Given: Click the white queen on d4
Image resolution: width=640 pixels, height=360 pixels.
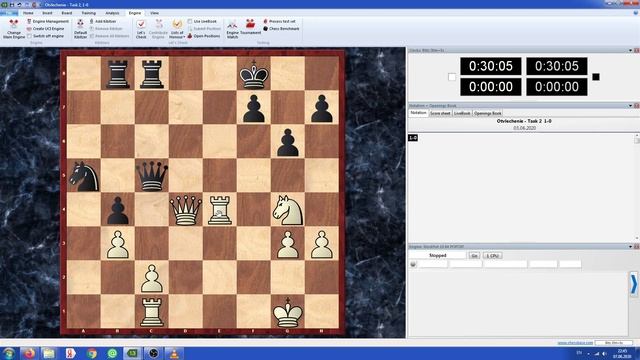Looking at the screenshot, I should [186, 210].
